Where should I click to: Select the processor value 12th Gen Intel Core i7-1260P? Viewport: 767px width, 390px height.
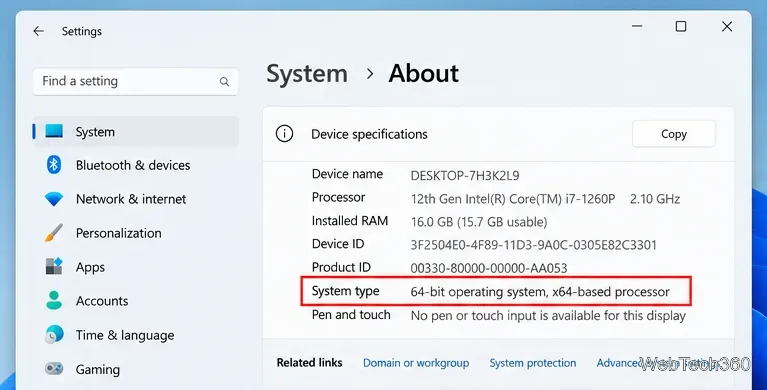(x=513, y=199)
